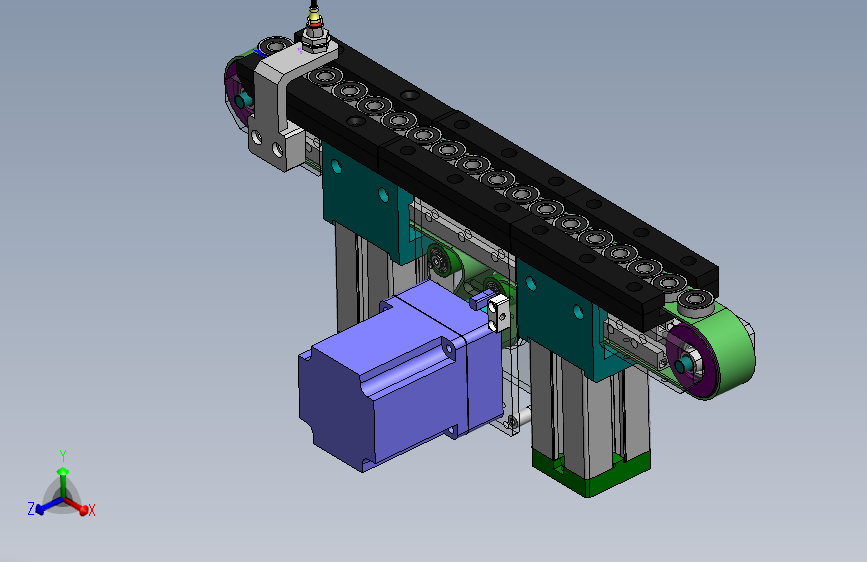The width and height of the screenshot is (867, 562).
Task: Click the blue Z axis of the triad
Action: click(x=49, y=506)
